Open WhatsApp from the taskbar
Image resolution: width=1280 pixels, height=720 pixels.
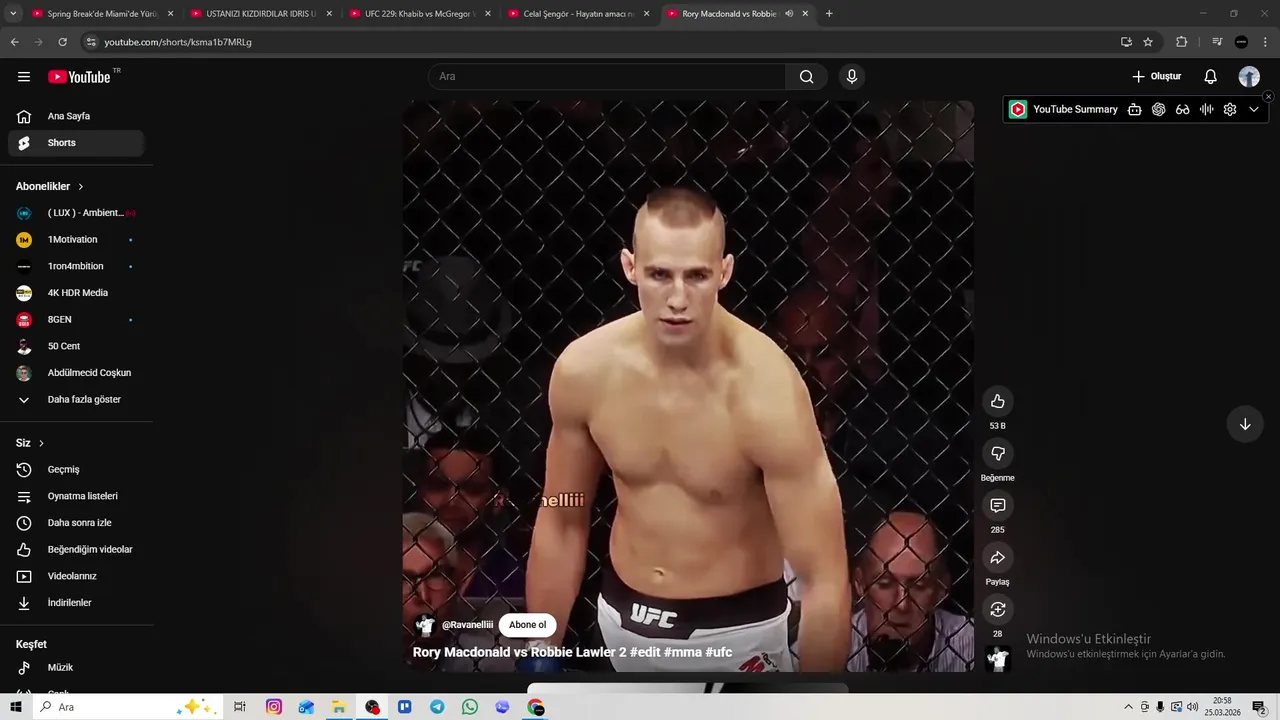pos(470,707)
